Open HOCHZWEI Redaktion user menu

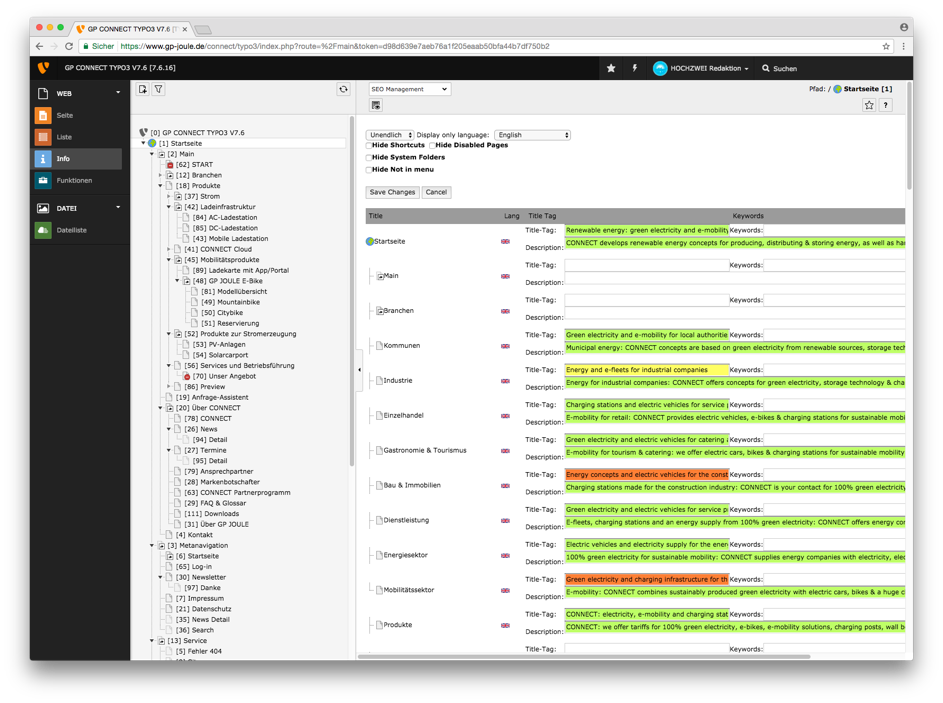[700, 68]
